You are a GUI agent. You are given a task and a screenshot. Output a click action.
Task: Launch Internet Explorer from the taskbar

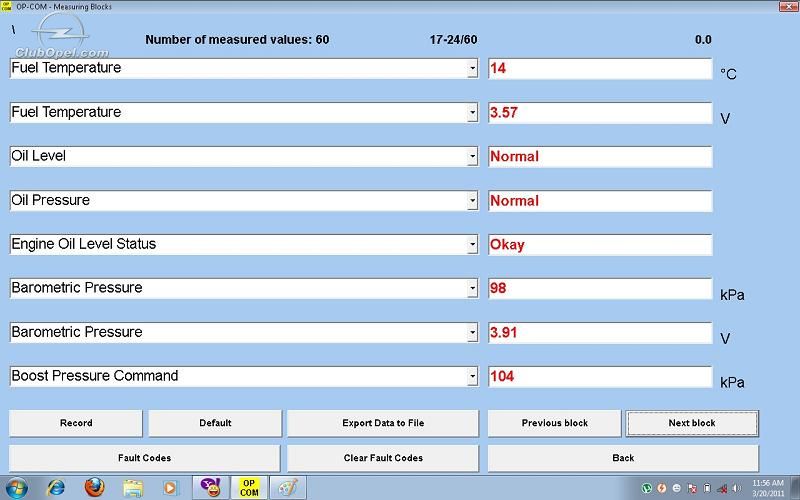pos(55,488)
